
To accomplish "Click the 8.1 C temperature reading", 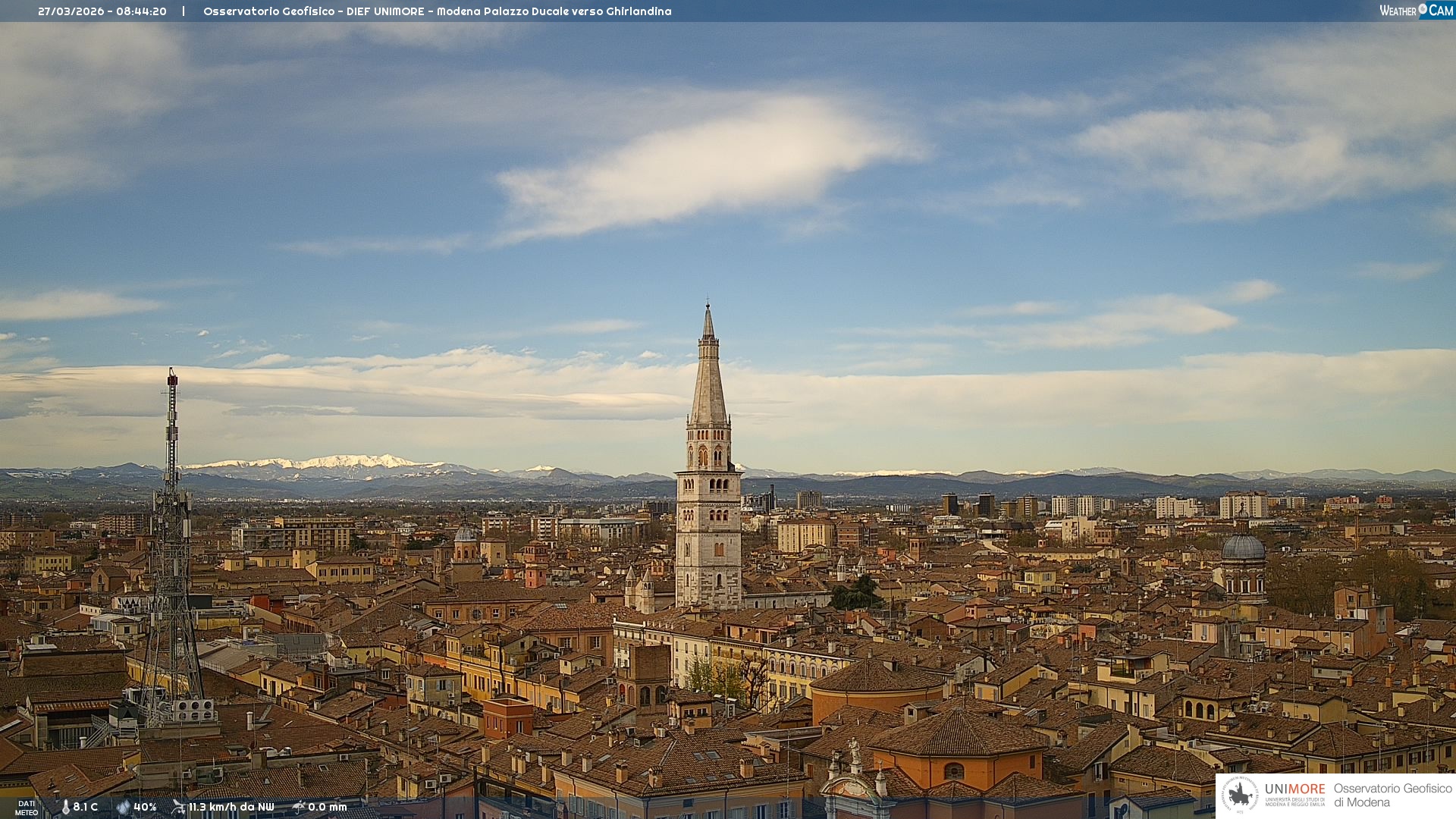I will tap(86, 807).
